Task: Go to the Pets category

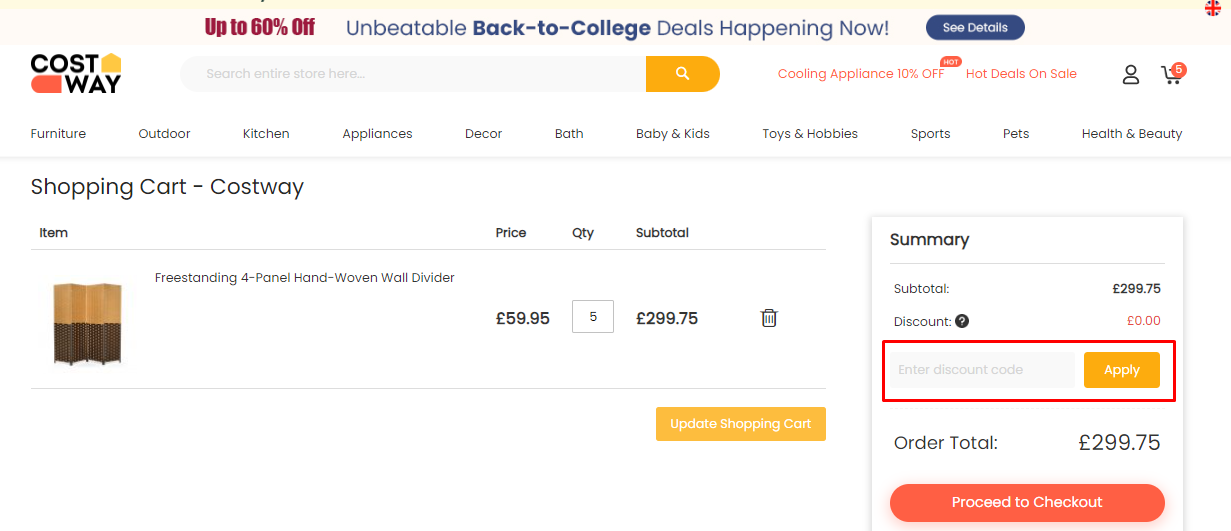Action: (1016, 134)
